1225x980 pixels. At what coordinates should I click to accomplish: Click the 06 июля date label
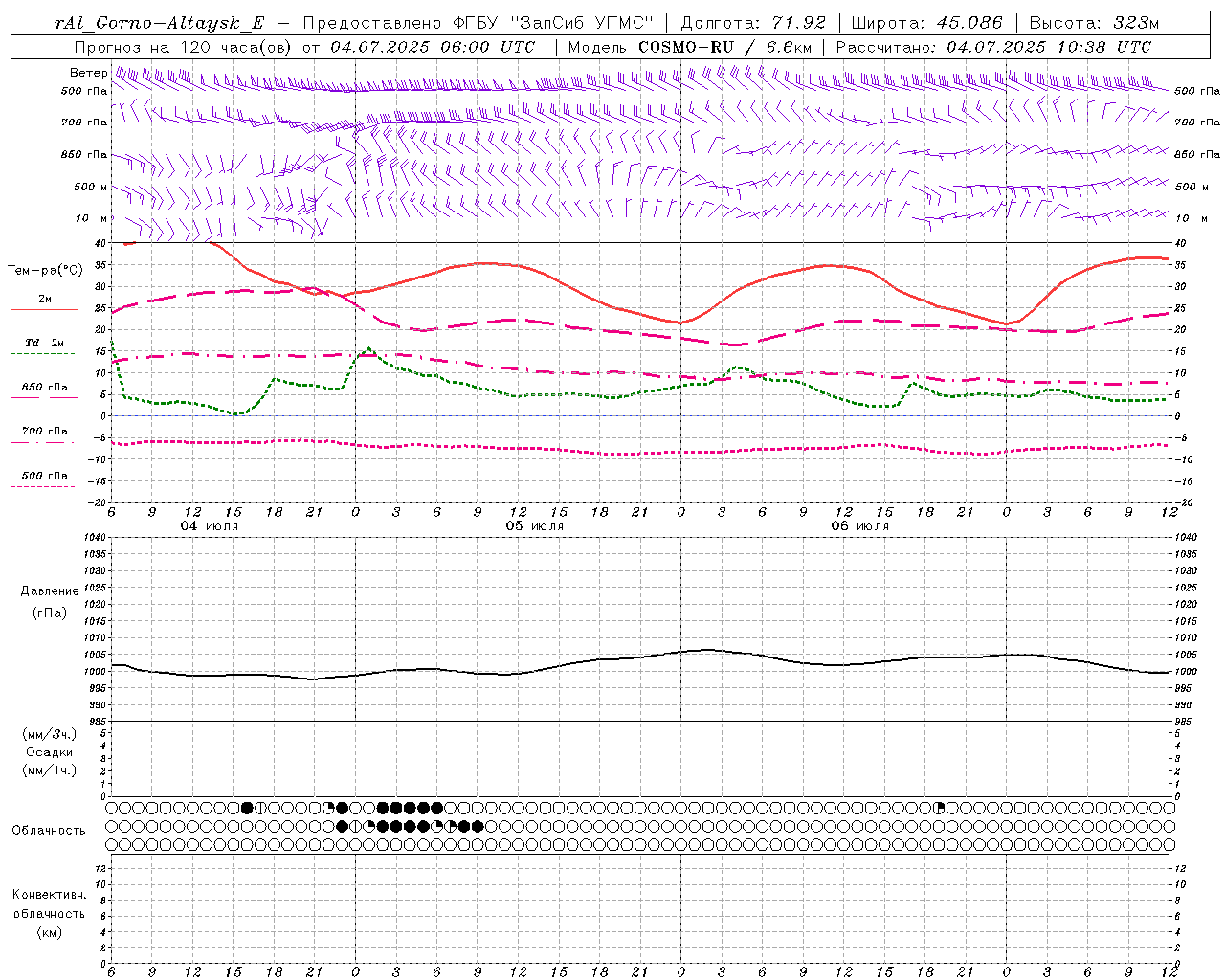[858, 526]
